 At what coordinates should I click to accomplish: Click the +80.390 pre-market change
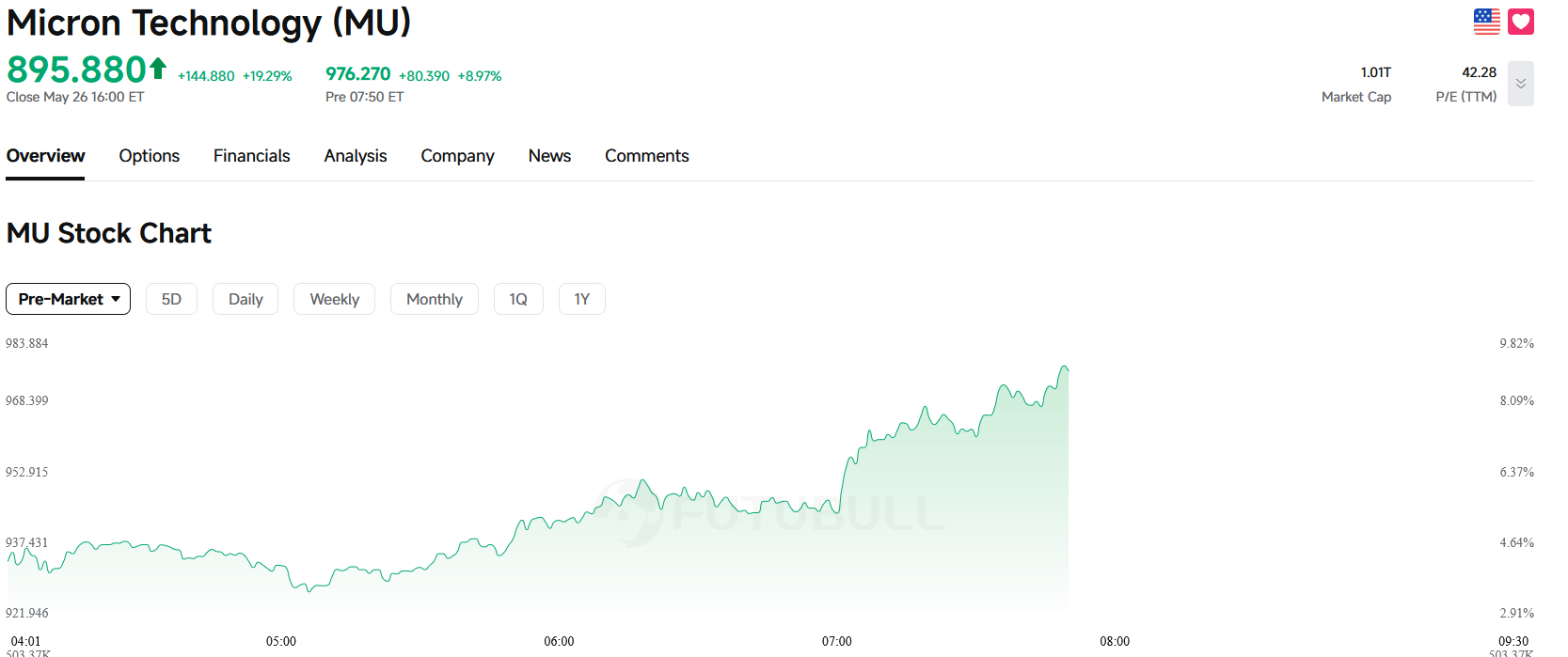pos(424,76)
